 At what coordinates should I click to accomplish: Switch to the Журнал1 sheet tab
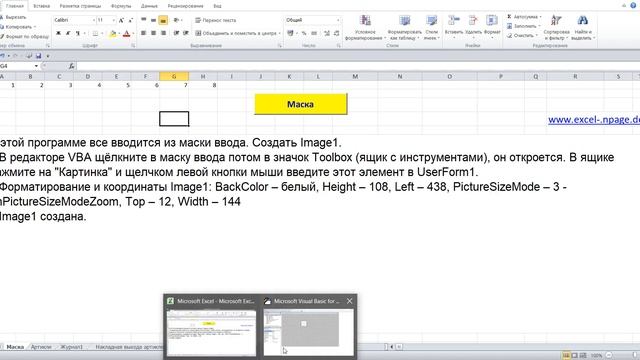71,347
